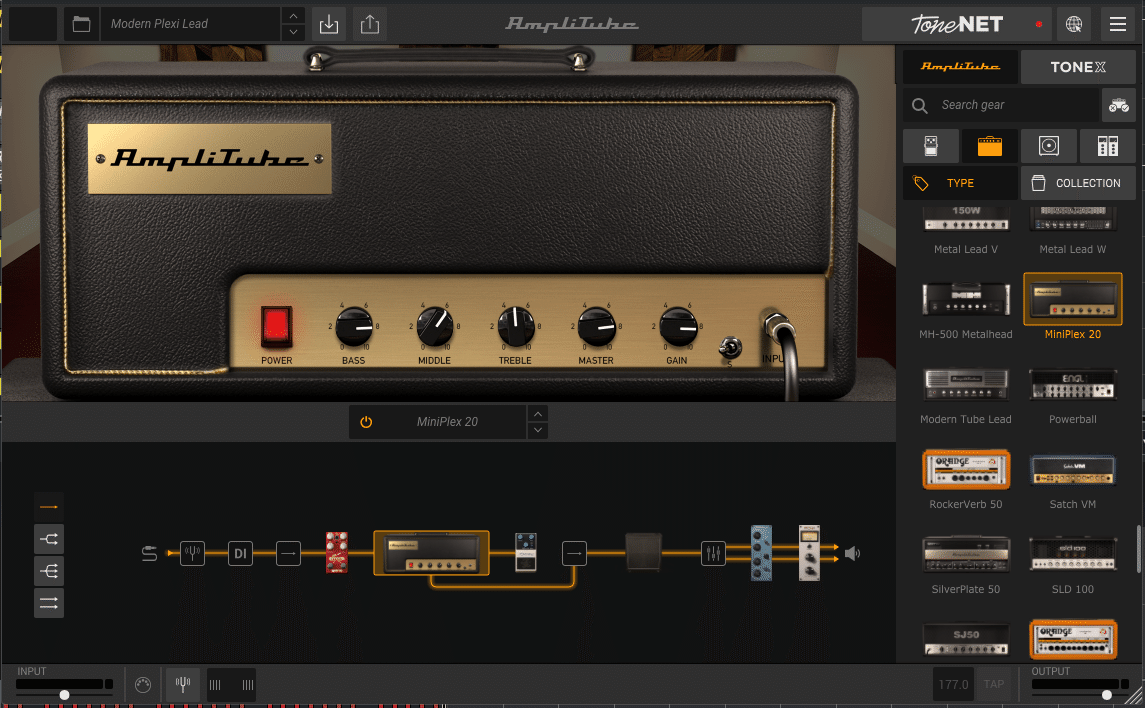Select the RockerVerb 50 amp thumbnail
The height and width of the screenshot is (708, 1145).
click(x=965, y=469)
